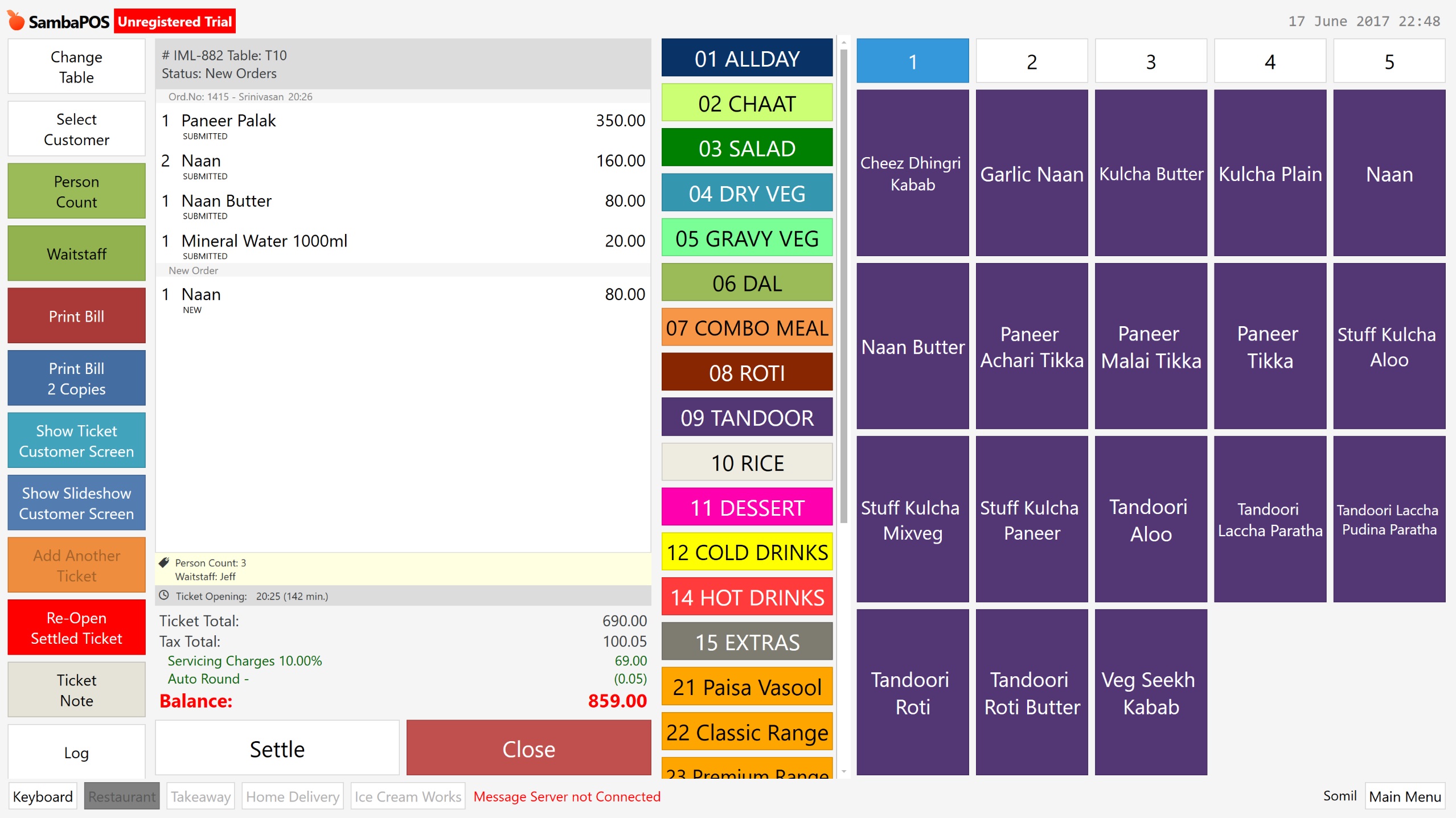The width and height of the screenshot is (1456, 818).
Task: Click the SambaPOS apple logo
Action: coord(16,20)
